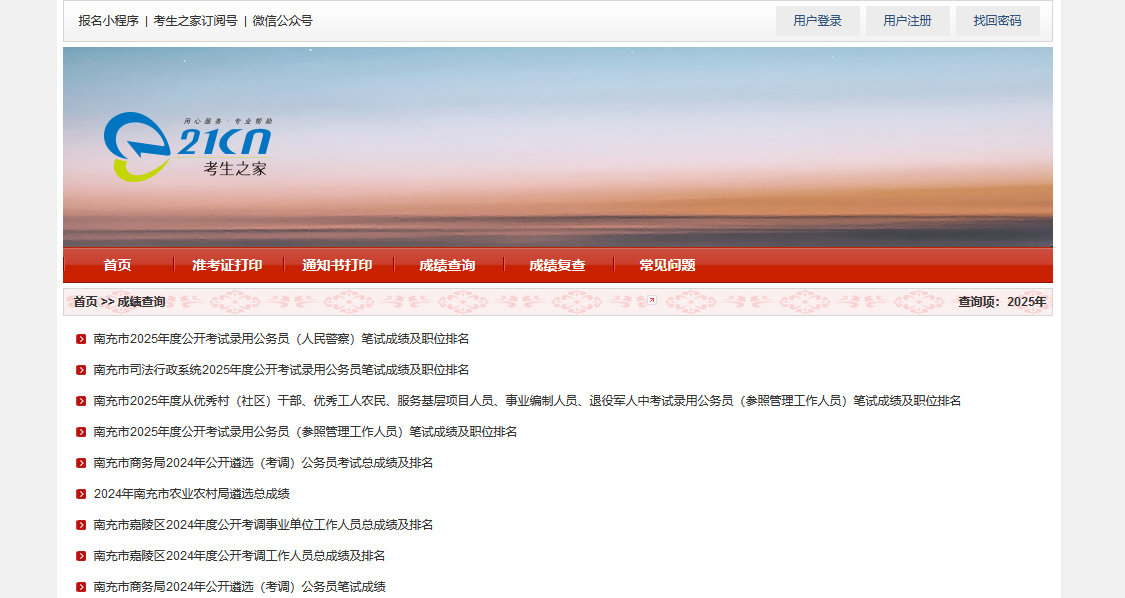Open the 准考证打印 navigation tab
1125x598 pixels.
(x=227, y=266)
